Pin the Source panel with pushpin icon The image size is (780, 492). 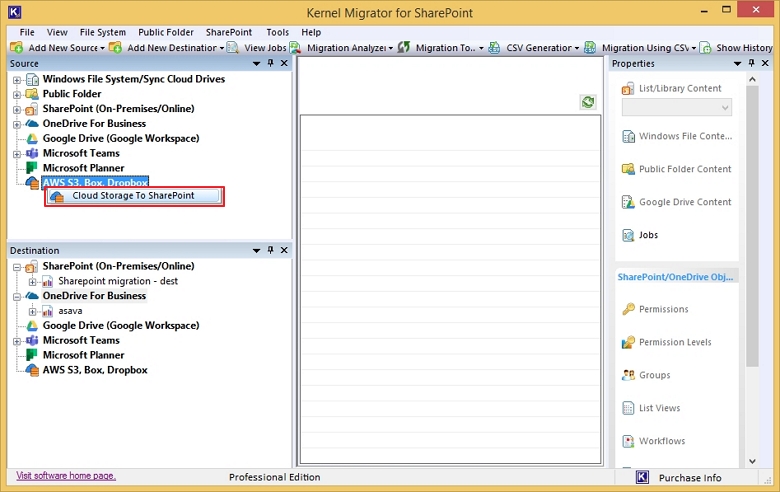(x=271, y=63)
